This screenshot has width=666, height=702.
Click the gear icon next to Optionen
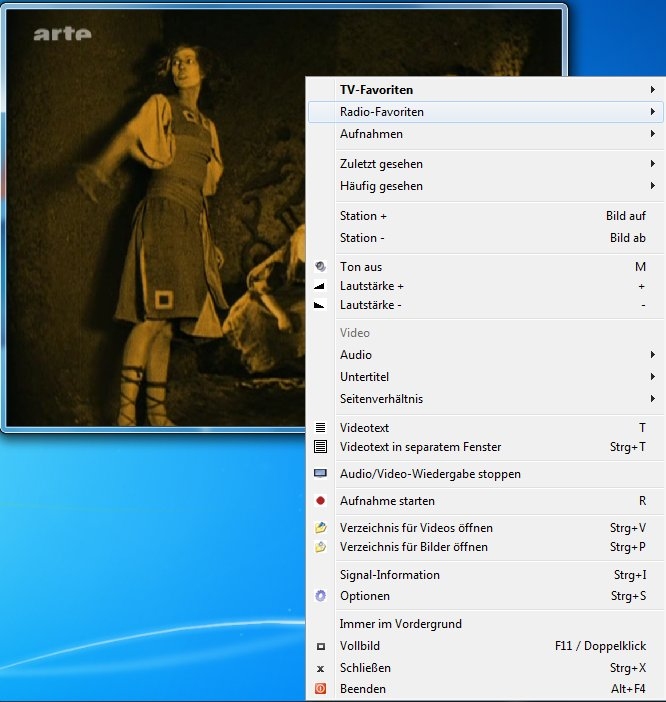(x=320, y=596)
